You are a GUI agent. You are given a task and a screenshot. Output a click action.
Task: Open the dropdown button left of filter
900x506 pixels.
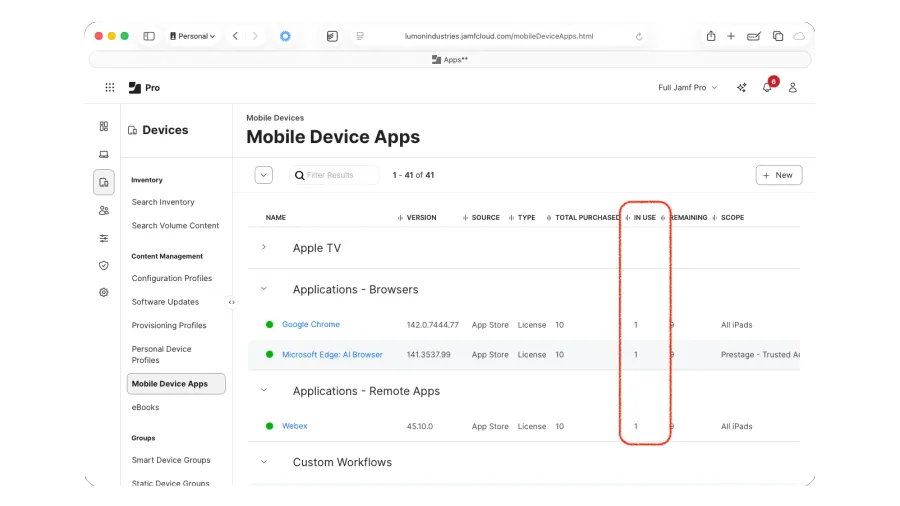point(263,175)
